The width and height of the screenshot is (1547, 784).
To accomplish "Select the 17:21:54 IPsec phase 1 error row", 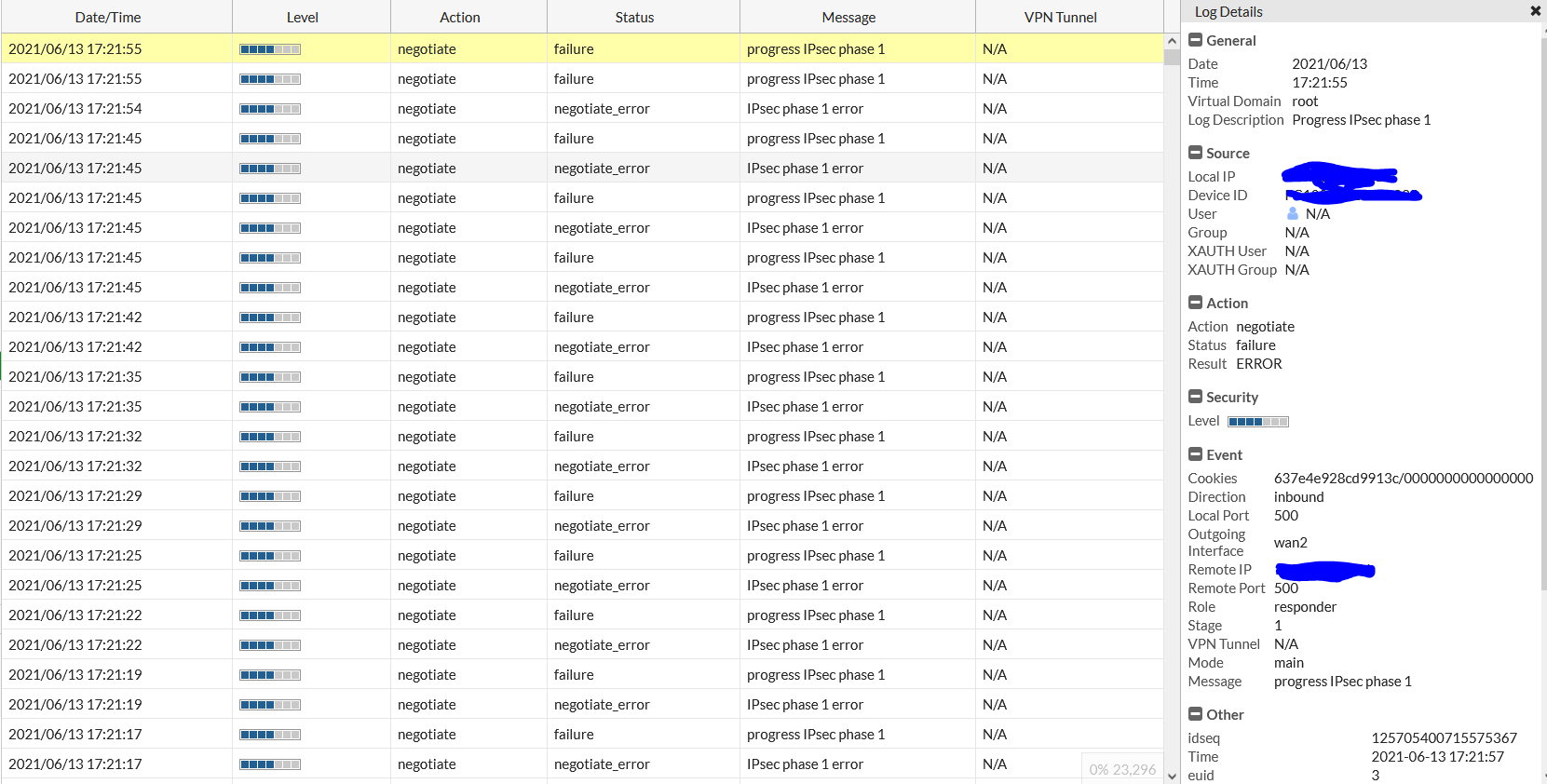I will (559, 109).
